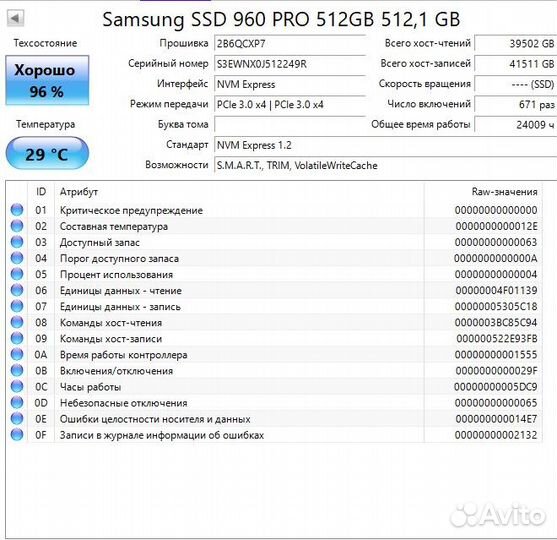The width and height of the screenshot is (557, 540).
Task: Click the firmware field 2B6QCXP7
Action: (x=290, y=44)
